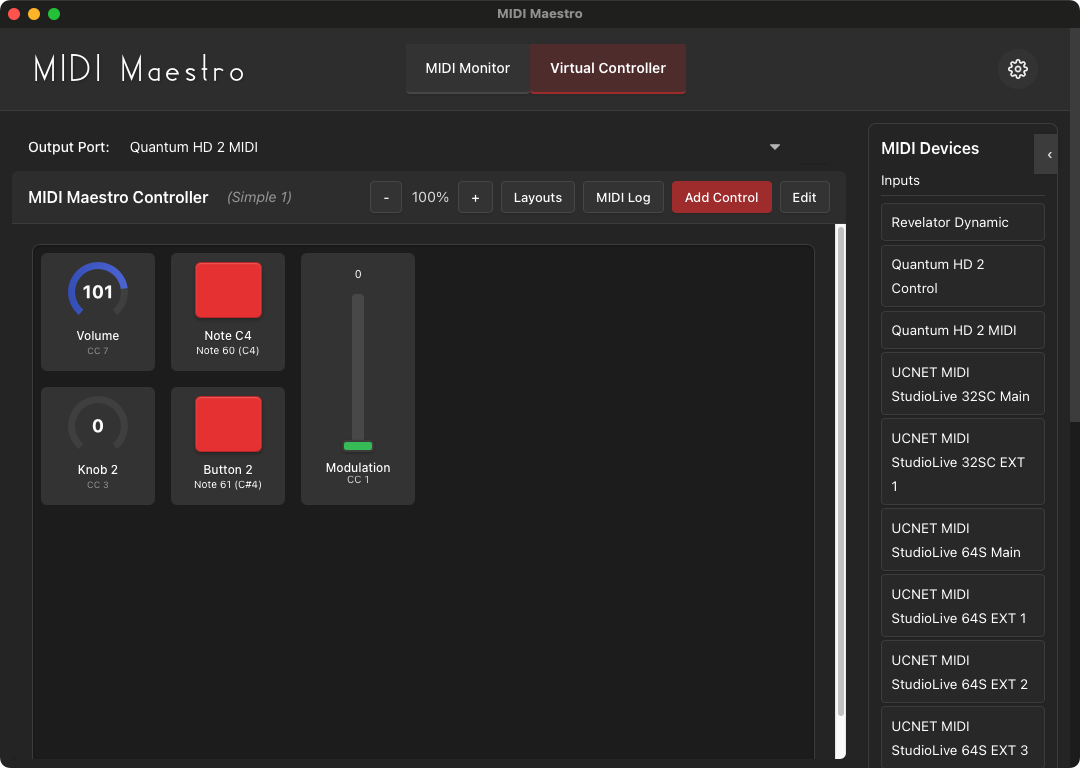Screen dimensions: 1080x768
Task: Open the settings gear icon
Action: [x=1017, y=69]
